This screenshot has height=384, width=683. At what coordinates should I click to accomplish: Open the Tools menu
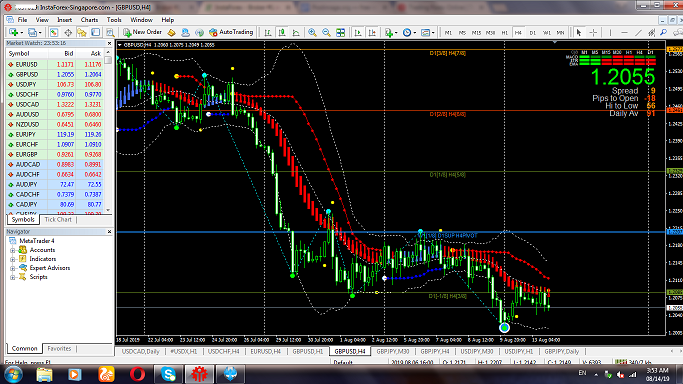pos(114,20)
